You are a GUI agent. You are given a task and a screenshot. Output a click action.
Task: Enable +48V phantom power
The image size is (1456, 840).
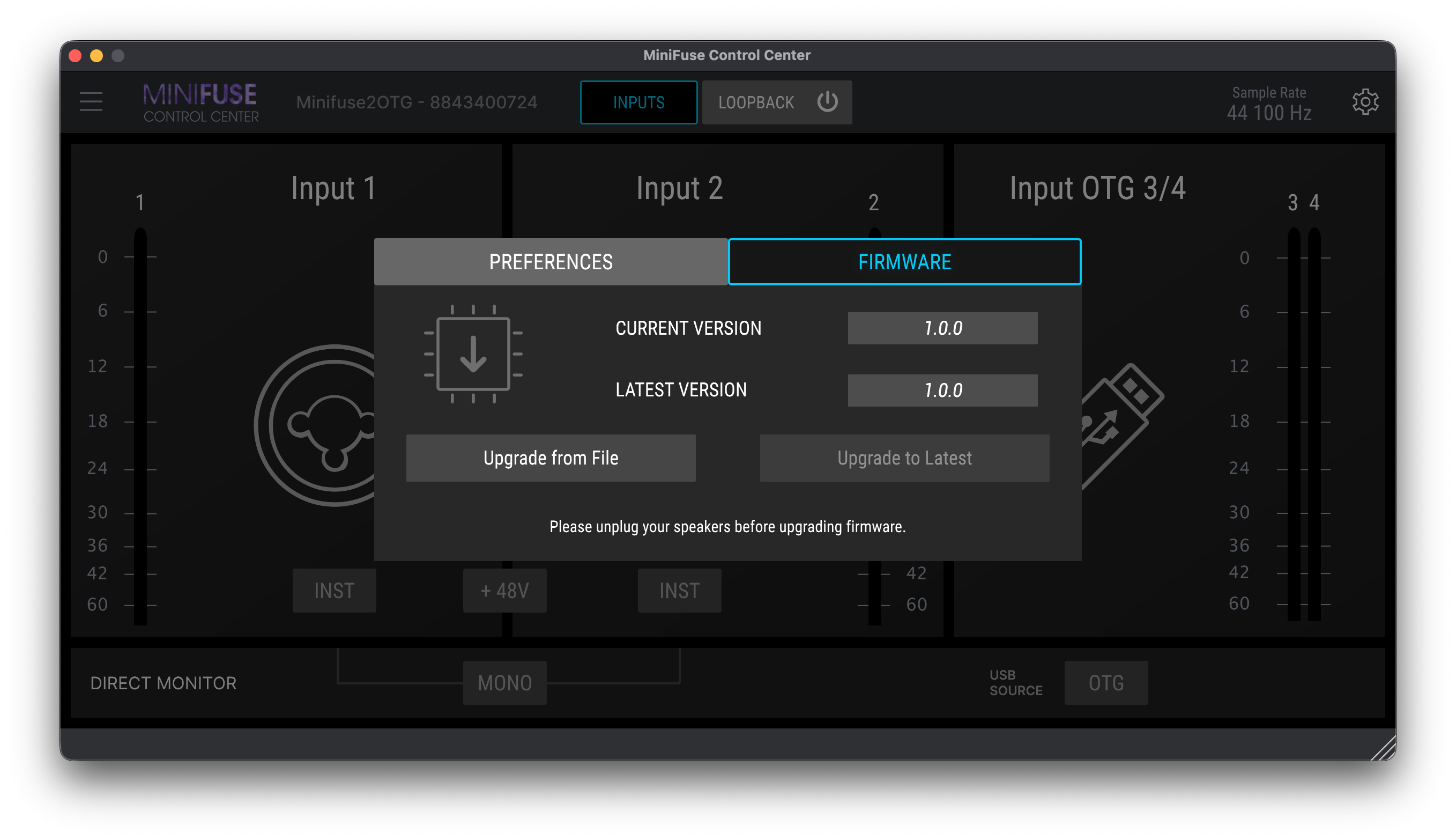click(x=504, y=590)
